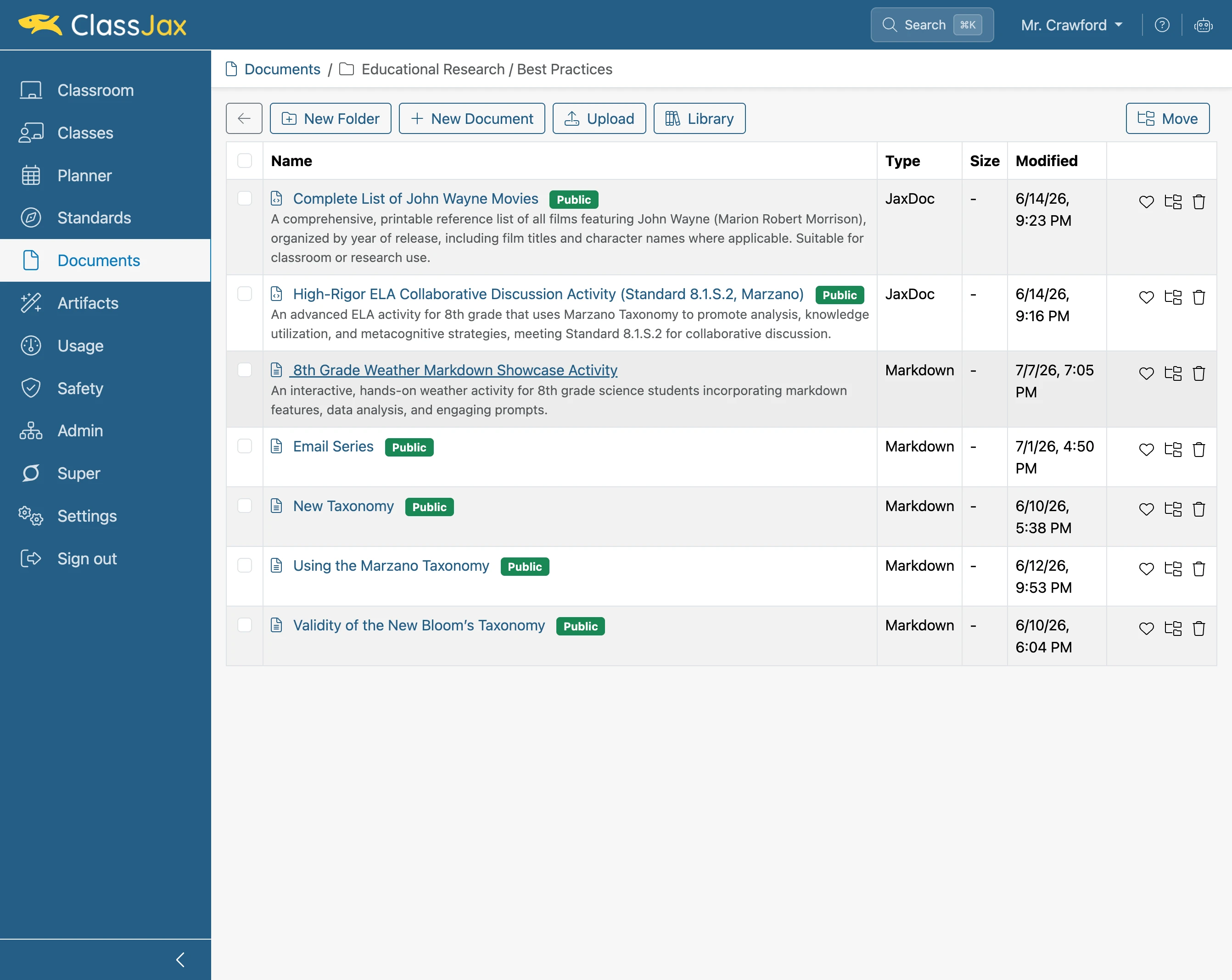This screenshot has width=1232, height=980.
Task: Open Safety in the sidebar
Action: click(x=105, y=388)
